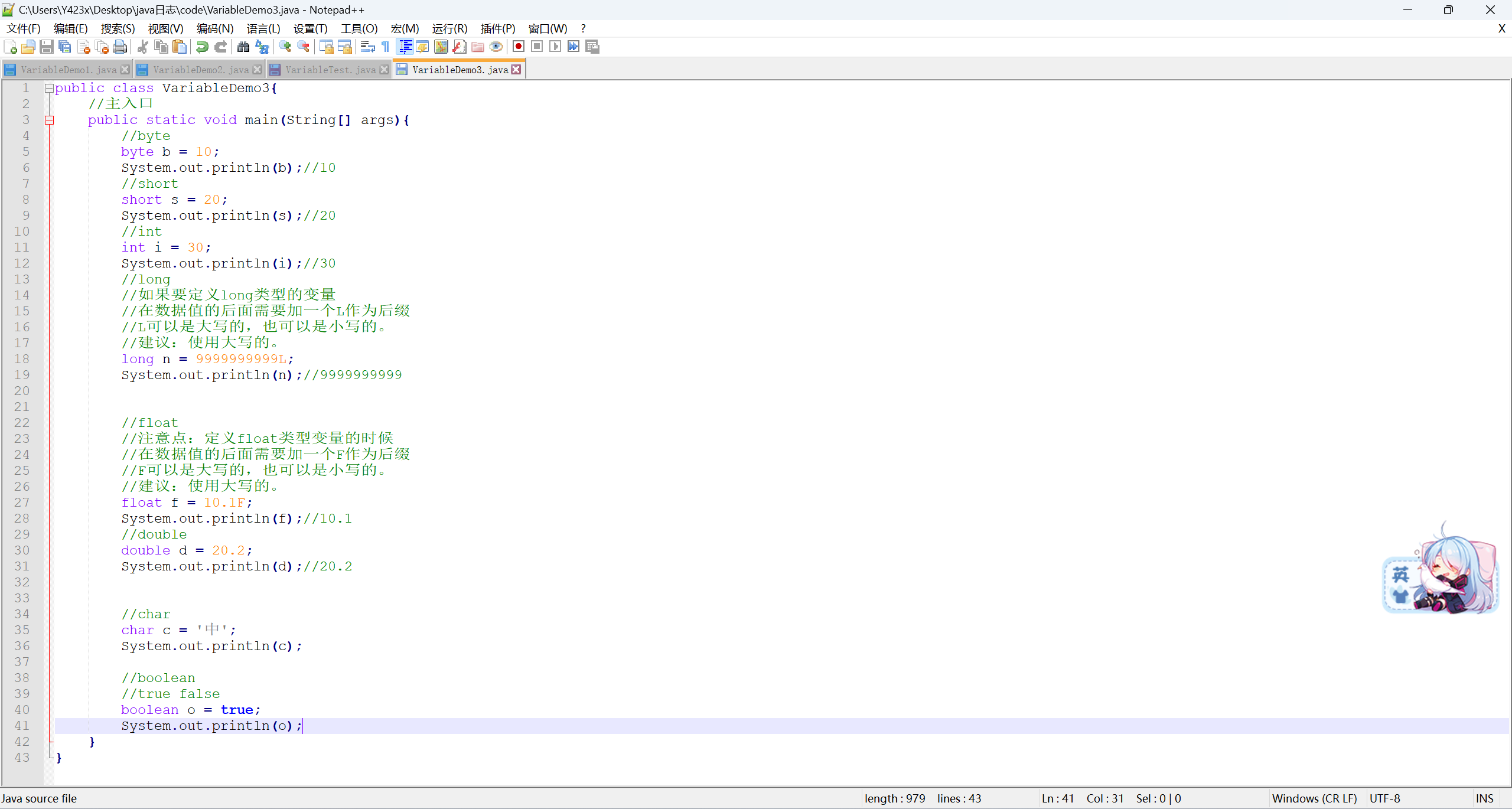Open the user-defined language dialog icon
This screenshot has width=1512, height=809.
(422, 47)
